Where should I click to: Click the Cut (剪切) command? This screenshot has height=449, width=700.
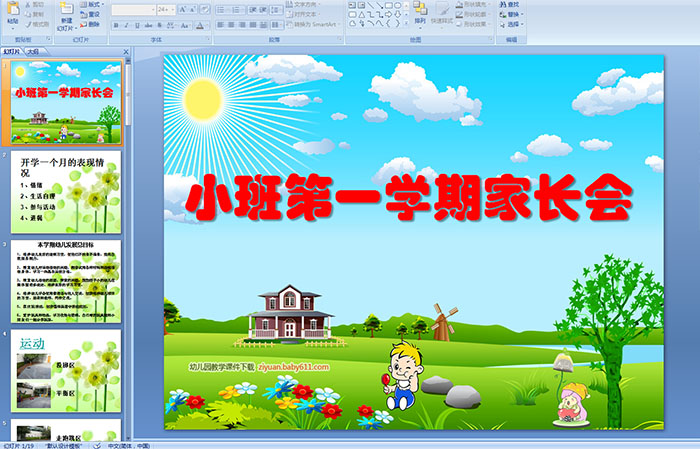(x=34, y=4)
